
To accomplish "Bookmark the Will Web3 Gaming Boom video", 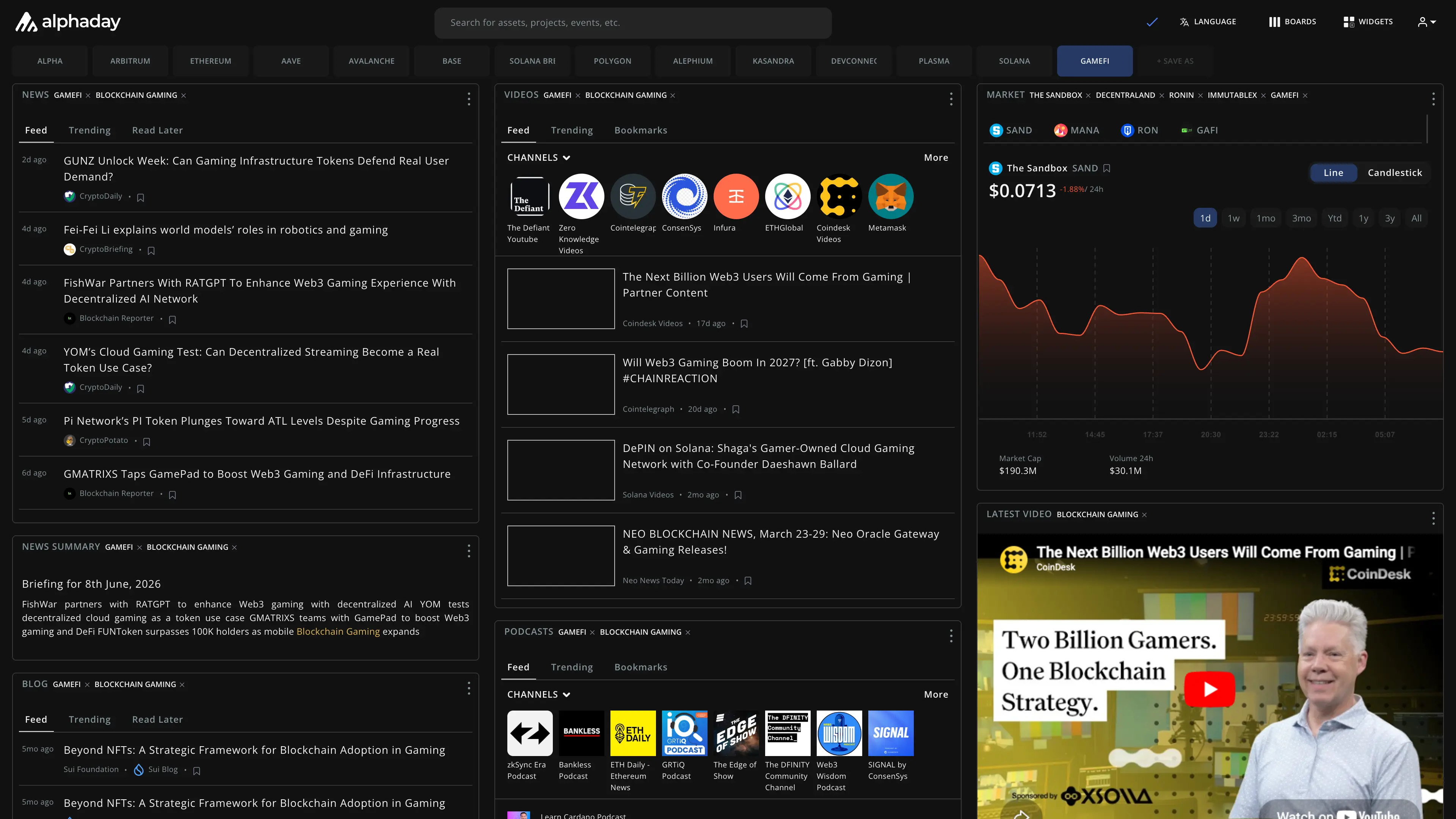I will point(735,409).
